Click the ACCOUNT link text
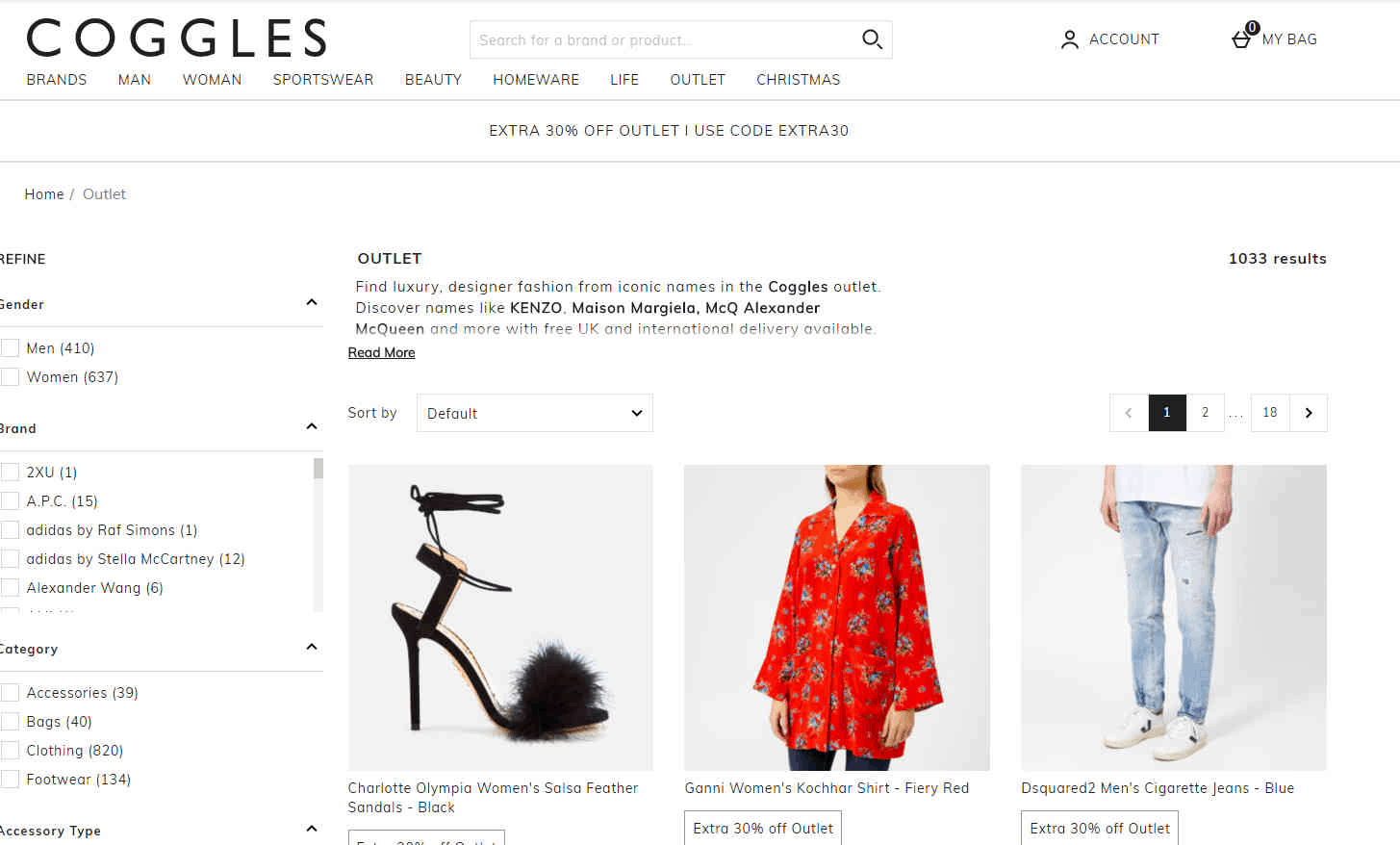This screenshot has height=845, width=1400. 1124,39
